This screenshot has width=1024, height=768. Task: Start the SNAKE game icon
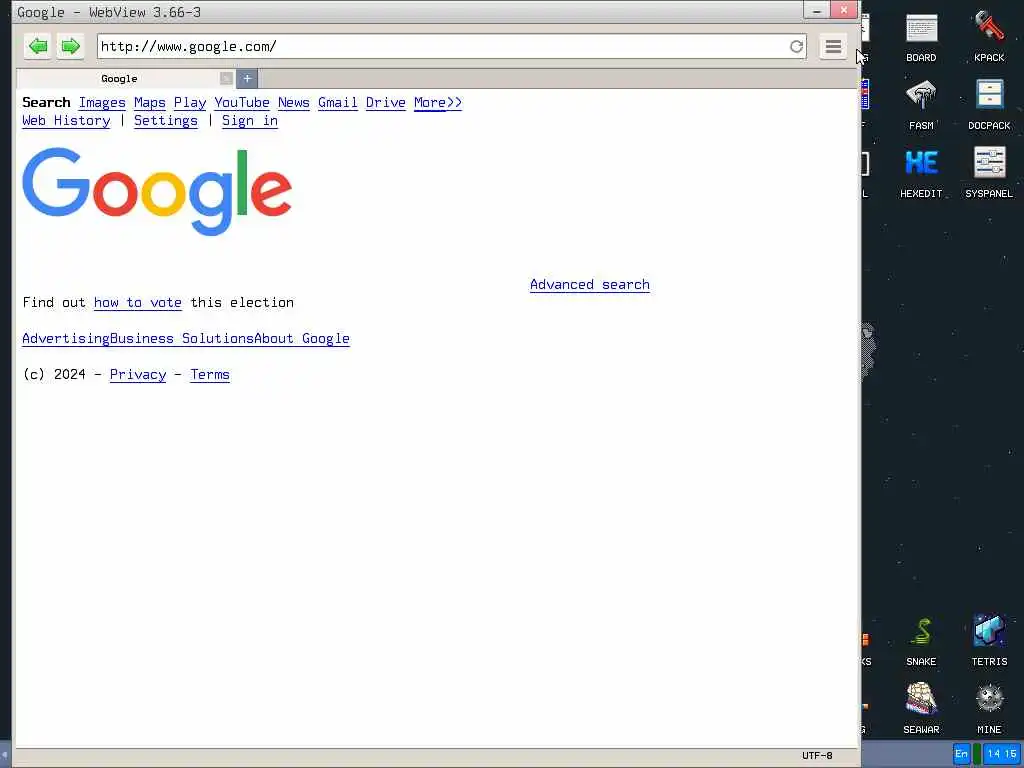tap(921, 642)
